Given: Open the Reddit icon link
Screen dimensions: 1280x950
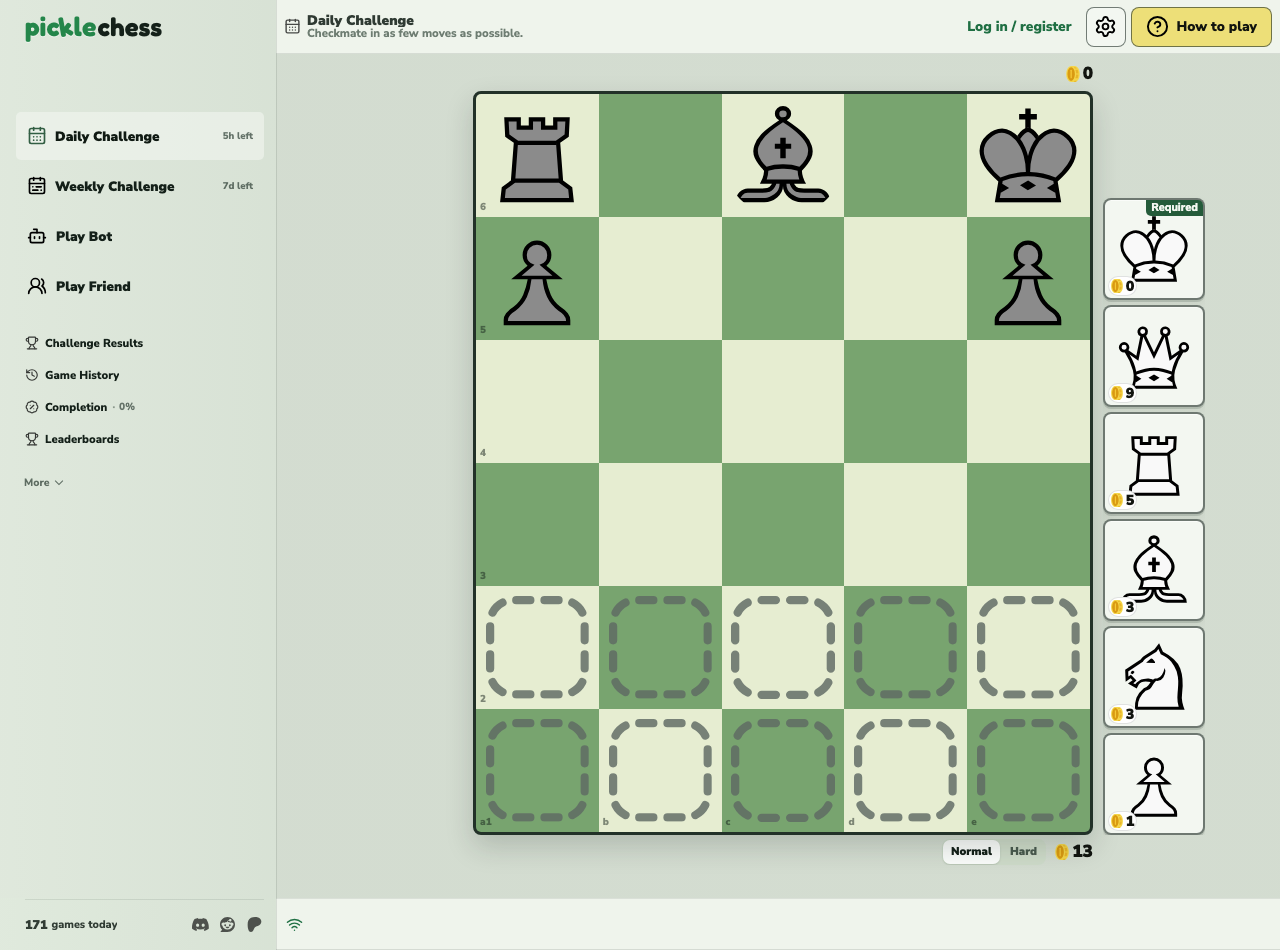Looking at the screenshot, I should (x=228, y=924).
